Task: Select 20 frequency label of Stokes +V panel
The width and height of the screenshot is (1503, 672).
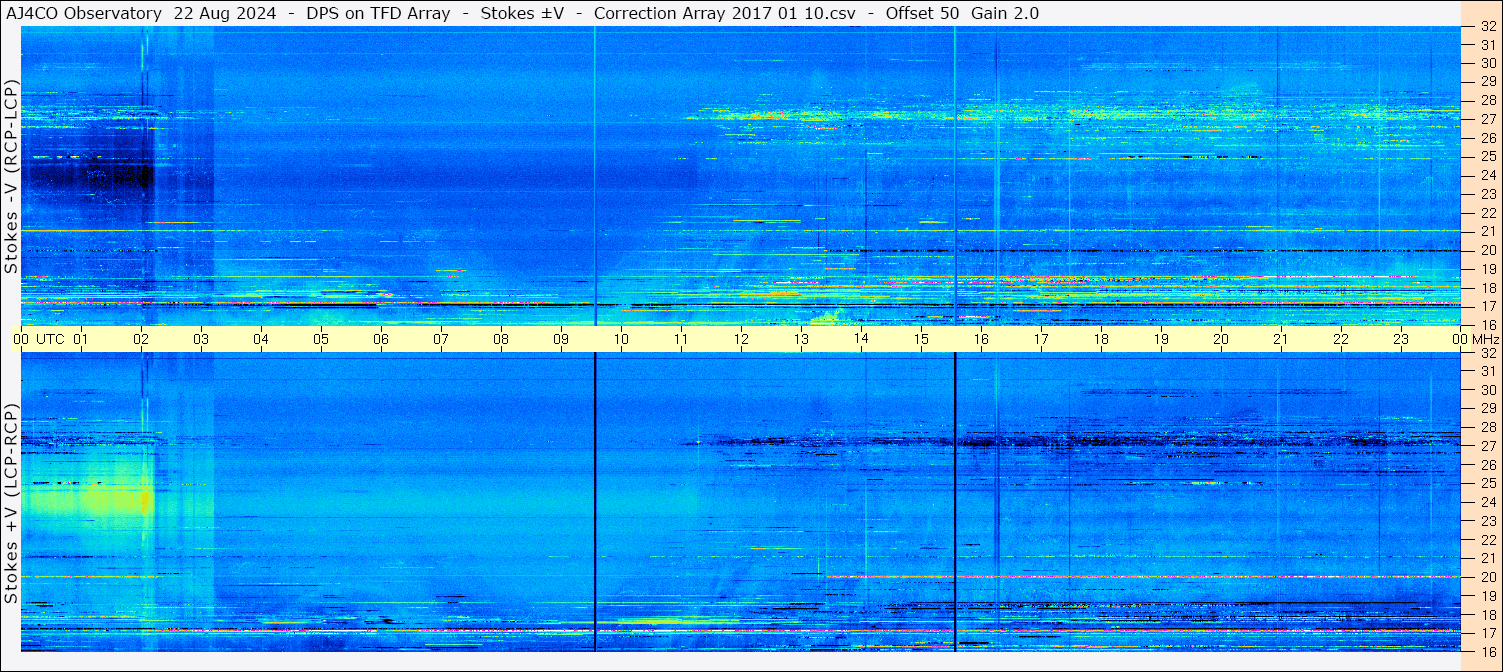Action: click(x=1487, y=577)
